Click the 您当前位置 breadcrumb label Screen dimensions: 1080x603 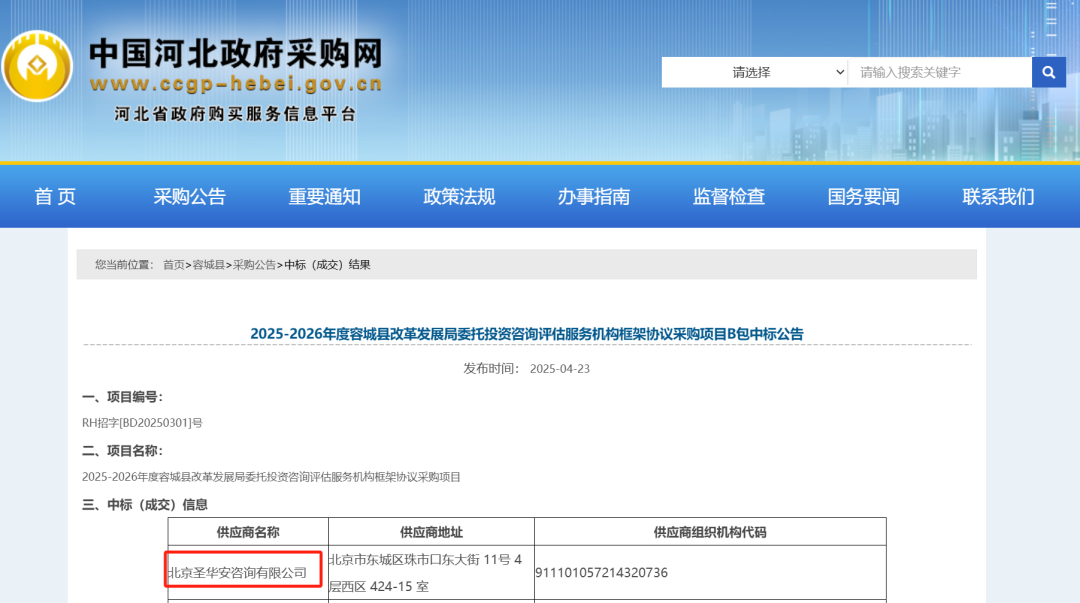124,265
